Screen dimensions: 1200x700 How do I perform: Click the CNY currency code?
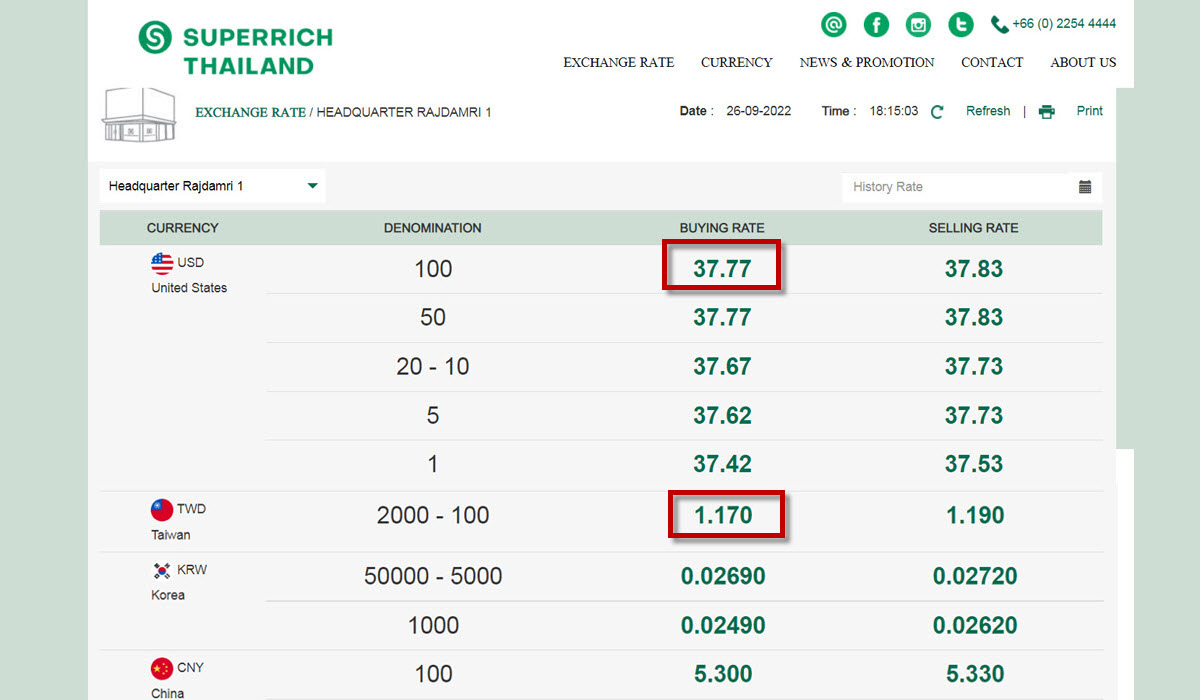click(191, 668)
